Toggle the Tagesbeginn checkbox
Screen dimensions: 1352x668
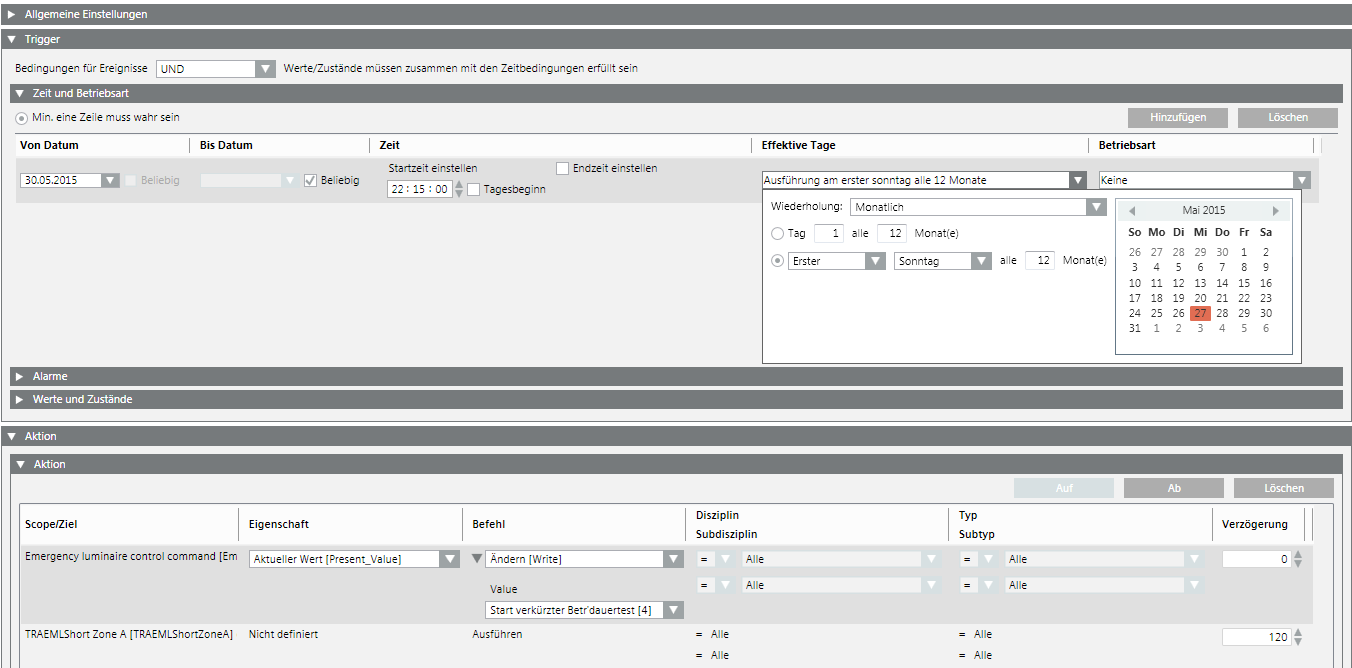point(474,189)
